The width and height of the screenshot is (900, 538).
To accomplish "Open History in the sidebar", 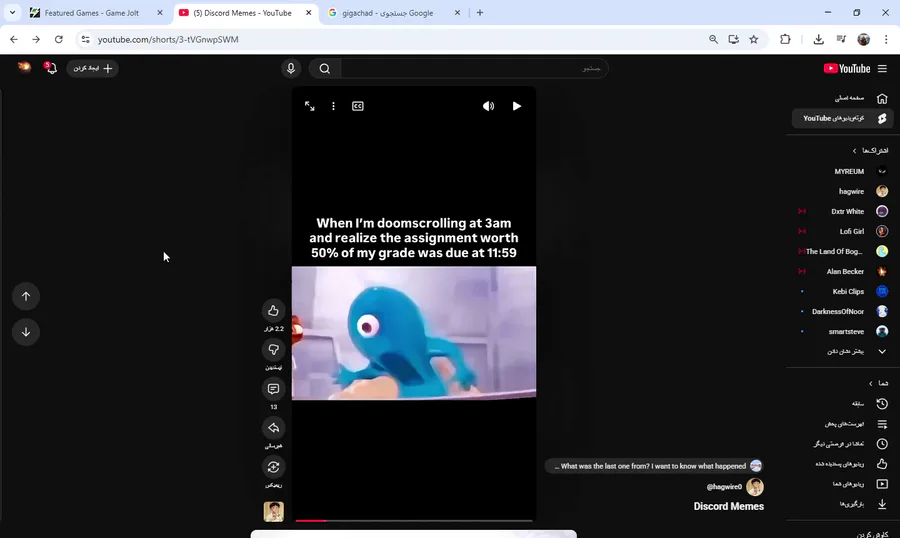I will click(843, 404).
